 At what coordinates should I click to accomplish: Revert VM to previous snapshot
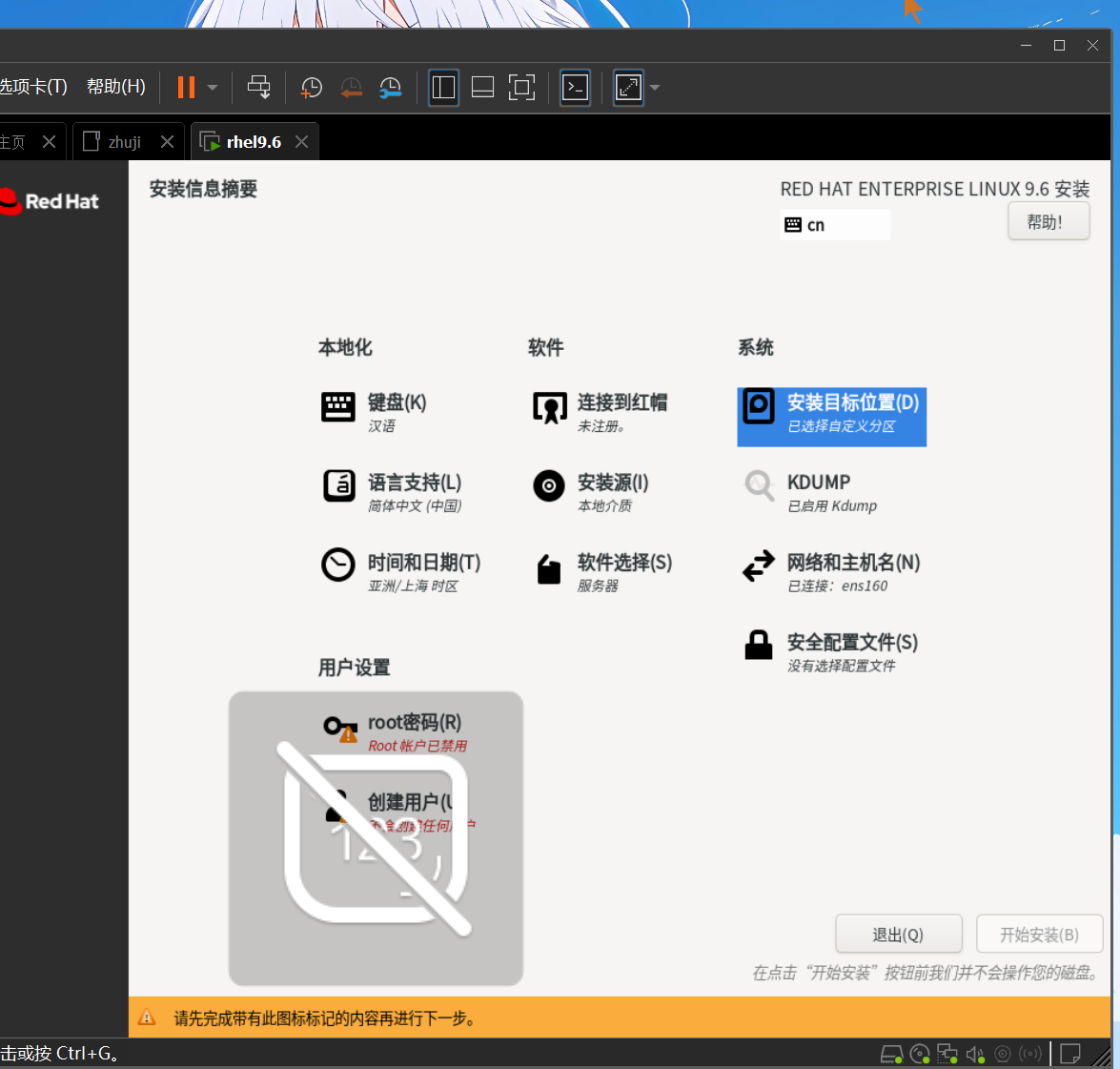[351, 87]
